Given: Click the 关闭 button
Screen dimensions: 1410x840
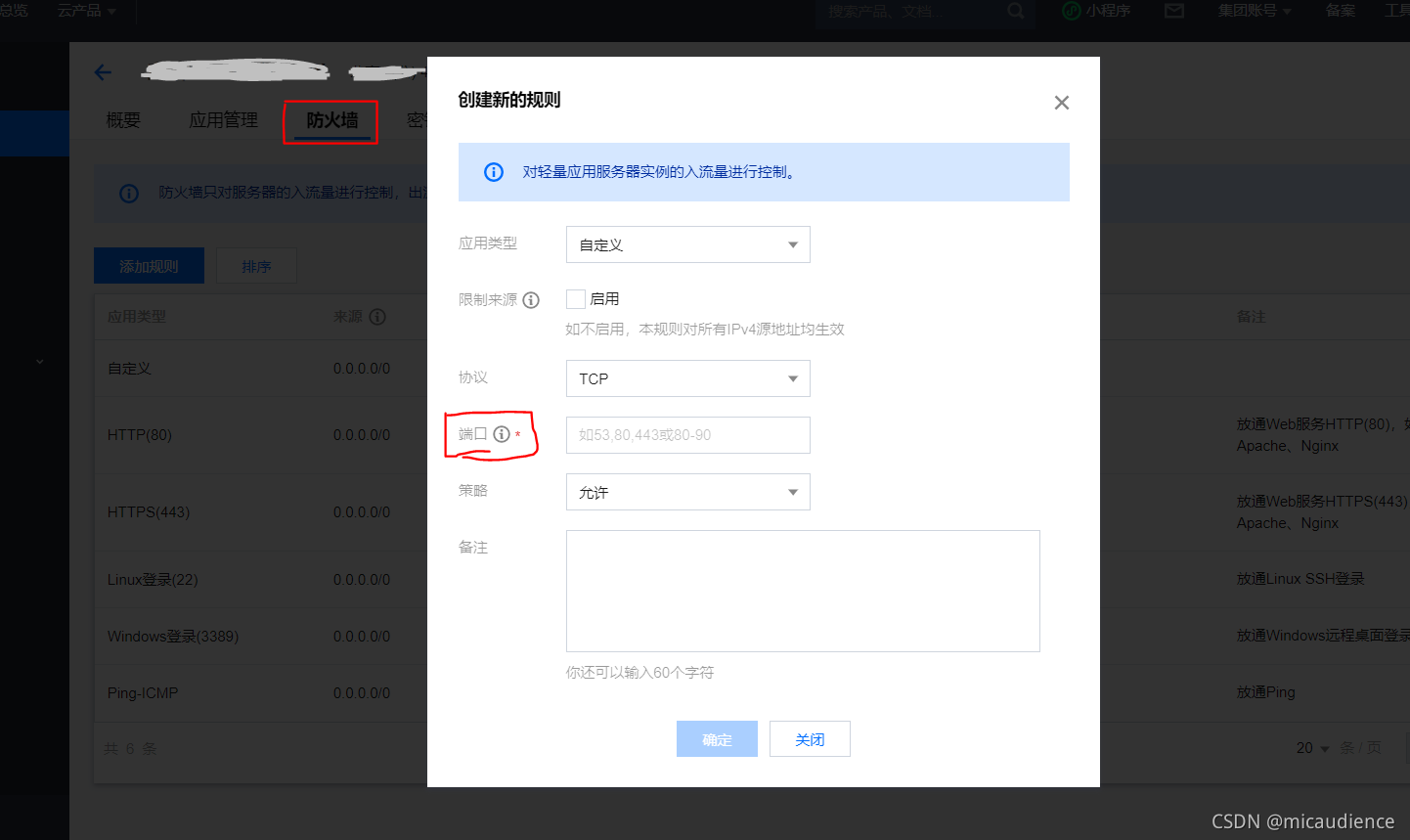Looking at the screenshot, I should point(810,739).
